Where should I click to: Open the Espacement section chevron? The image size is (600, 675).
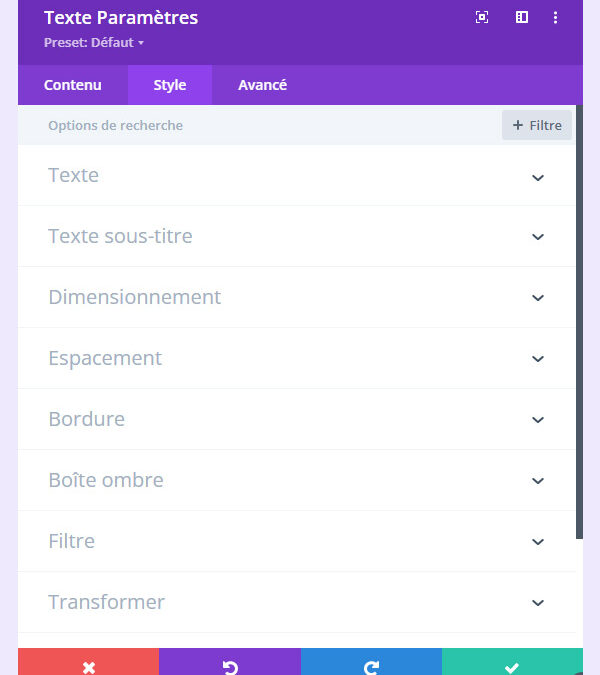538,359
